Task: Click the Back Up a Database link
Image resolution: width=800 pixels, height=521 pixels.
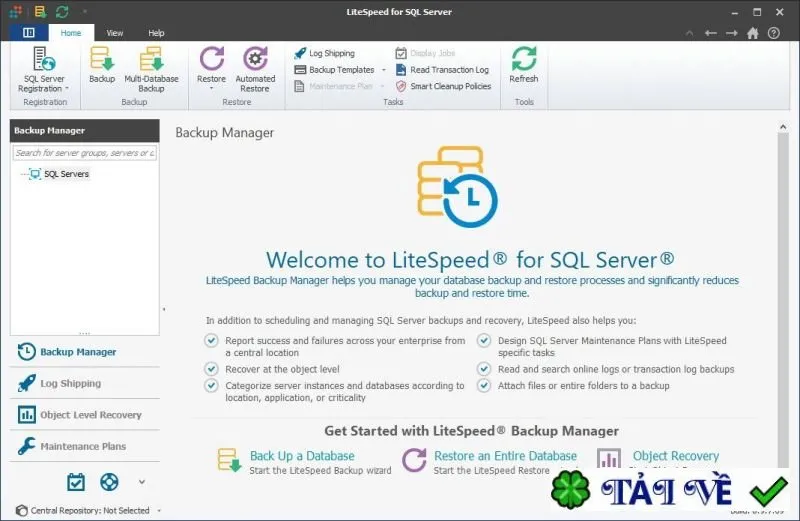Action: point(302,456)
